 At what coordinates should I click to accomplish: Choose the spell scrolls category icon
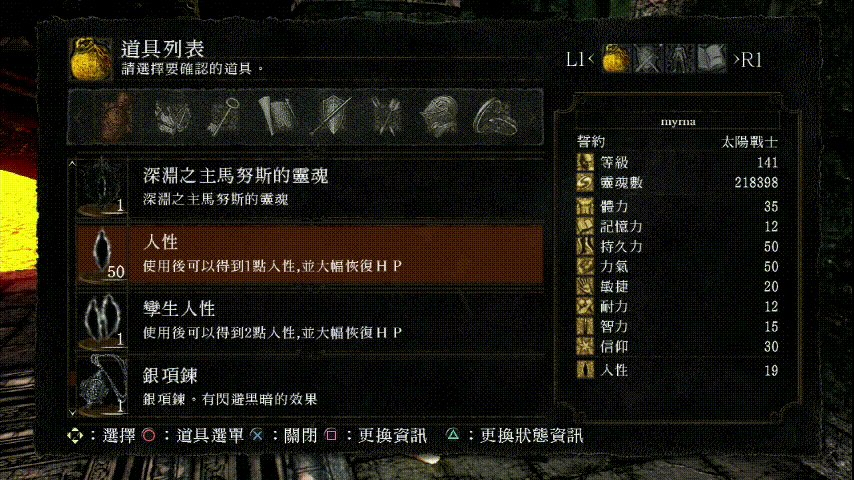point(278,116)
